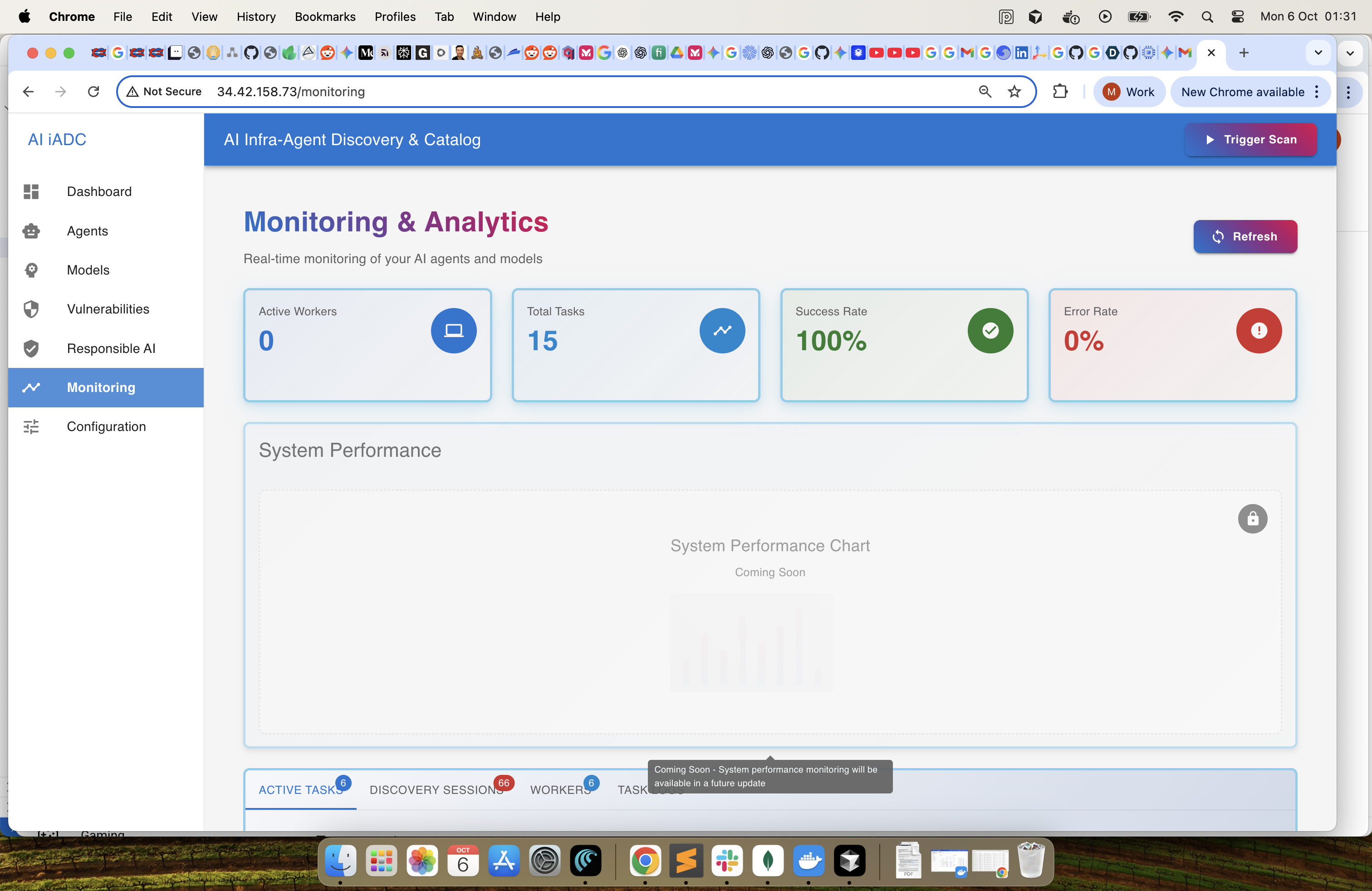1372x891 pixels.
Task: Open the Chrome extensions puzzle icon
Action: pyautogui.click(x=1060, y=92)
